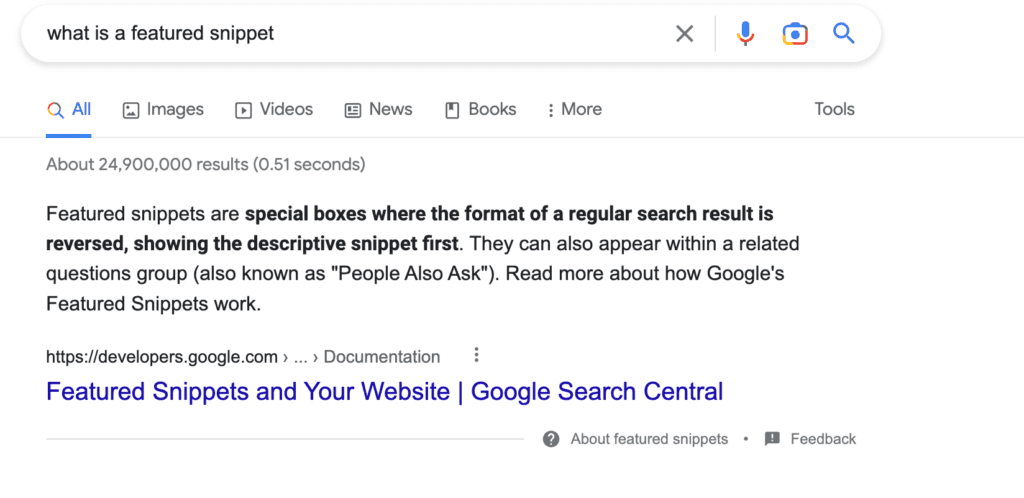
Task: Click the Feedback speech bubble icon
Action: pyautogui.click(x=772, y=439)
